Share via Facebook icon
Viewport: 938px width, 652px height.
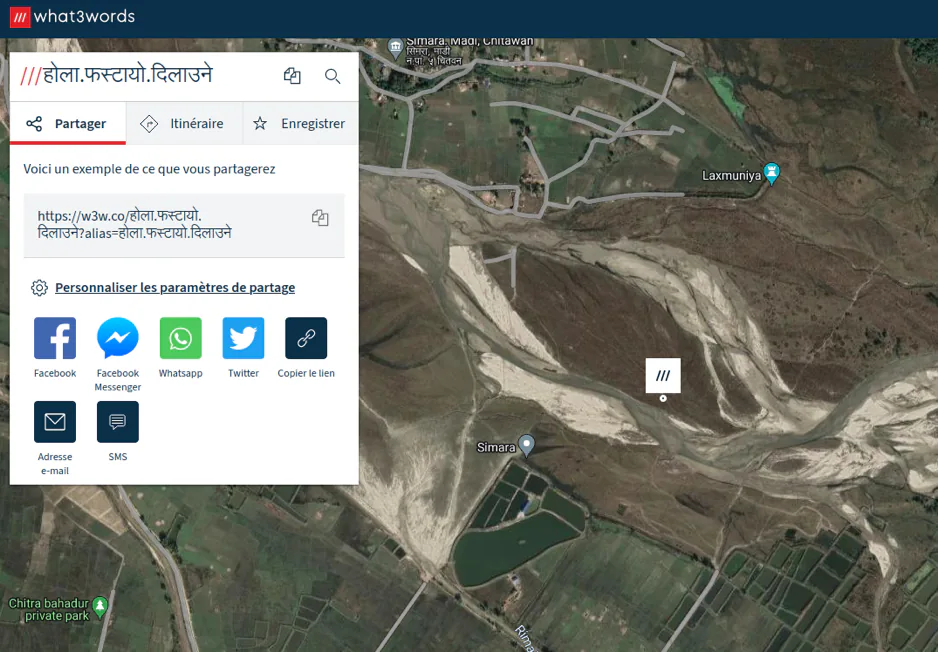pyautogui.click(x=55, y=338)
